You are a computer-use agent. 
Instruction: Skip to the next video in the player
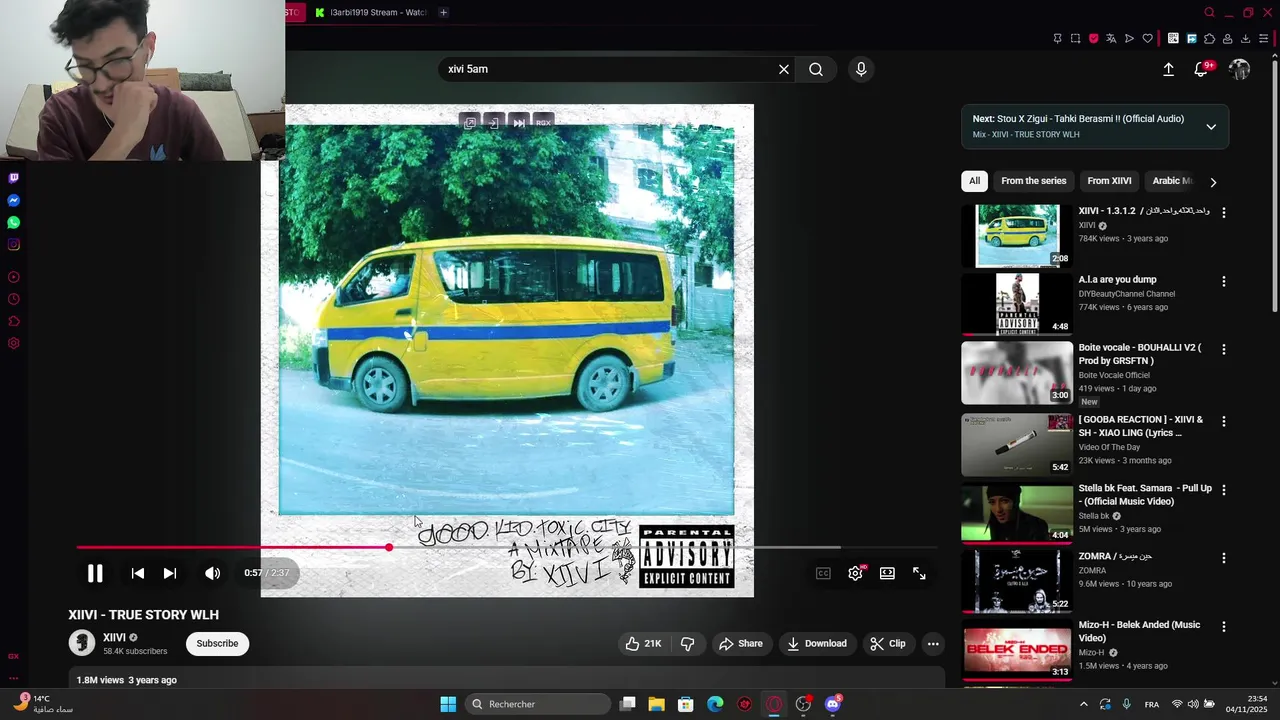coord(170,573)
